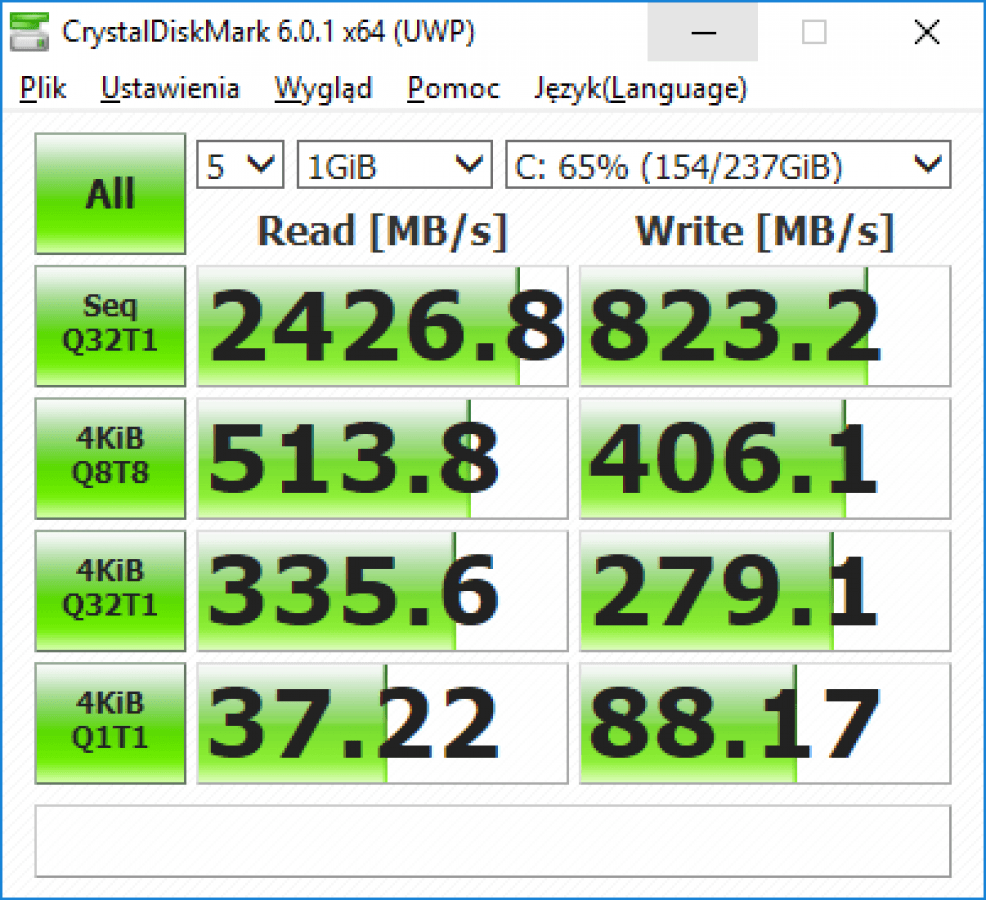
Task: Open the test count dropdown showing 5
Action: click(240, 166)
